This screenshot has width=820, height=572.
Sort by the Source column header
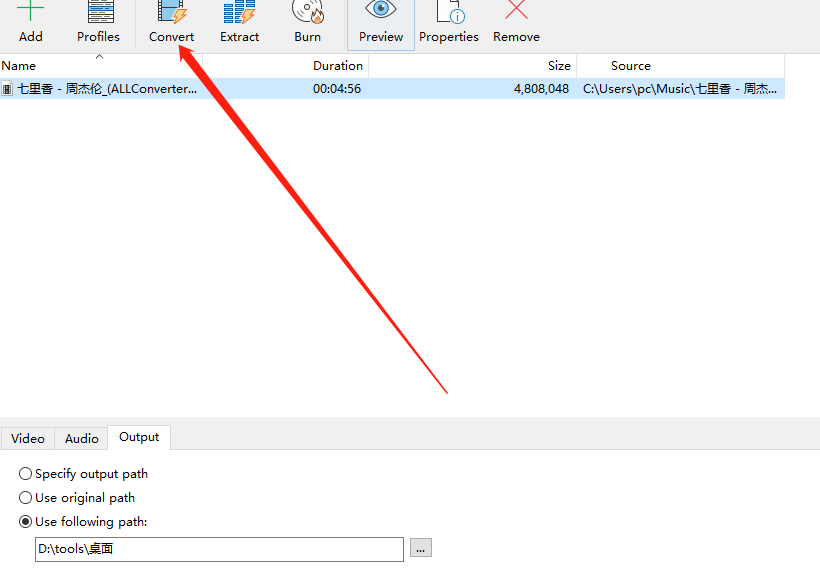680,65
